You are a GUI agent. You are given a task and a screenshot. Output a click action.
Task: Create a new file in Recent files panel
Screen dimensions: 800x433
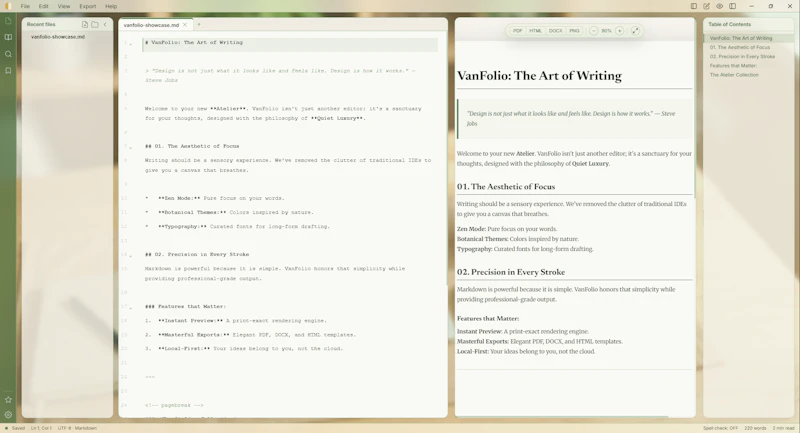[x=85, y=24]
